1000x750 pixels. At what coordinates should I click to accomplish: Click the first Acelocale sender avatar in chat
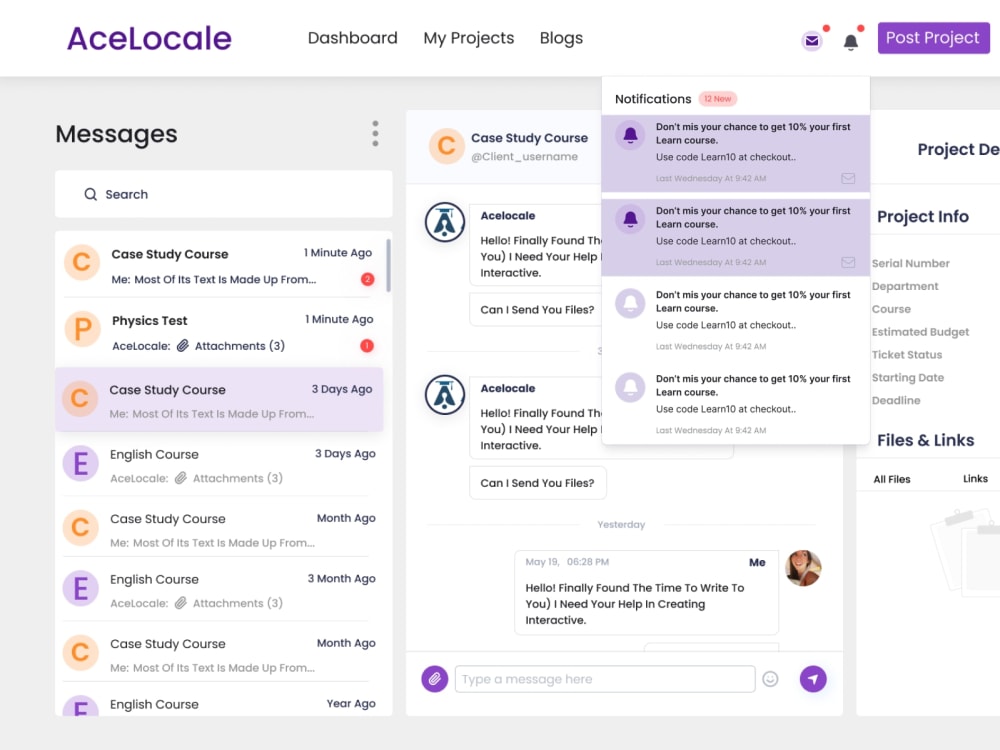[x=445, y=223]
